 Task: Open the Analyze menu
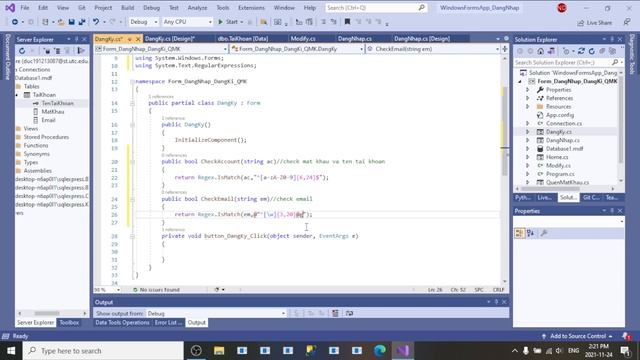197,8
